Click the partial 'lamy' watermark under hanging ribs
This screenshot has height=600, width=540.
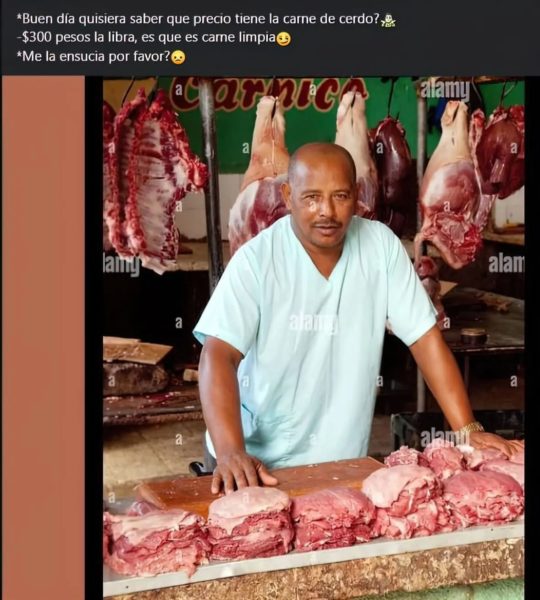[x=122, y=265]
